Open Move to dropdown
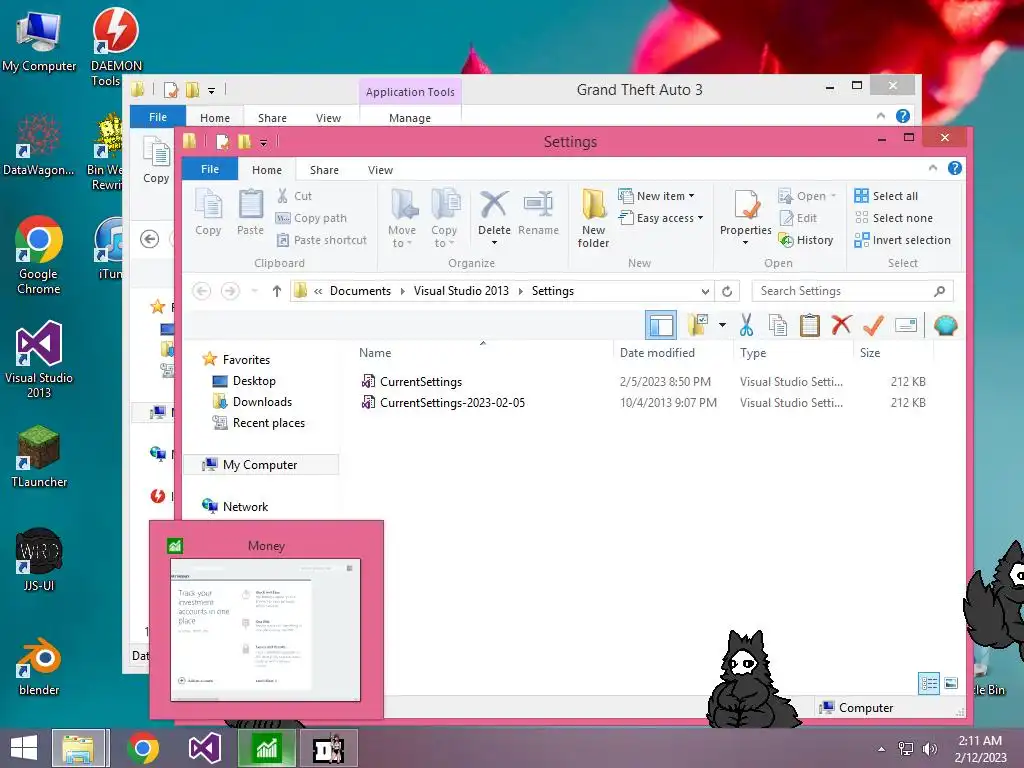Screen dimensions: 1024x768 (x=402, y=219)
